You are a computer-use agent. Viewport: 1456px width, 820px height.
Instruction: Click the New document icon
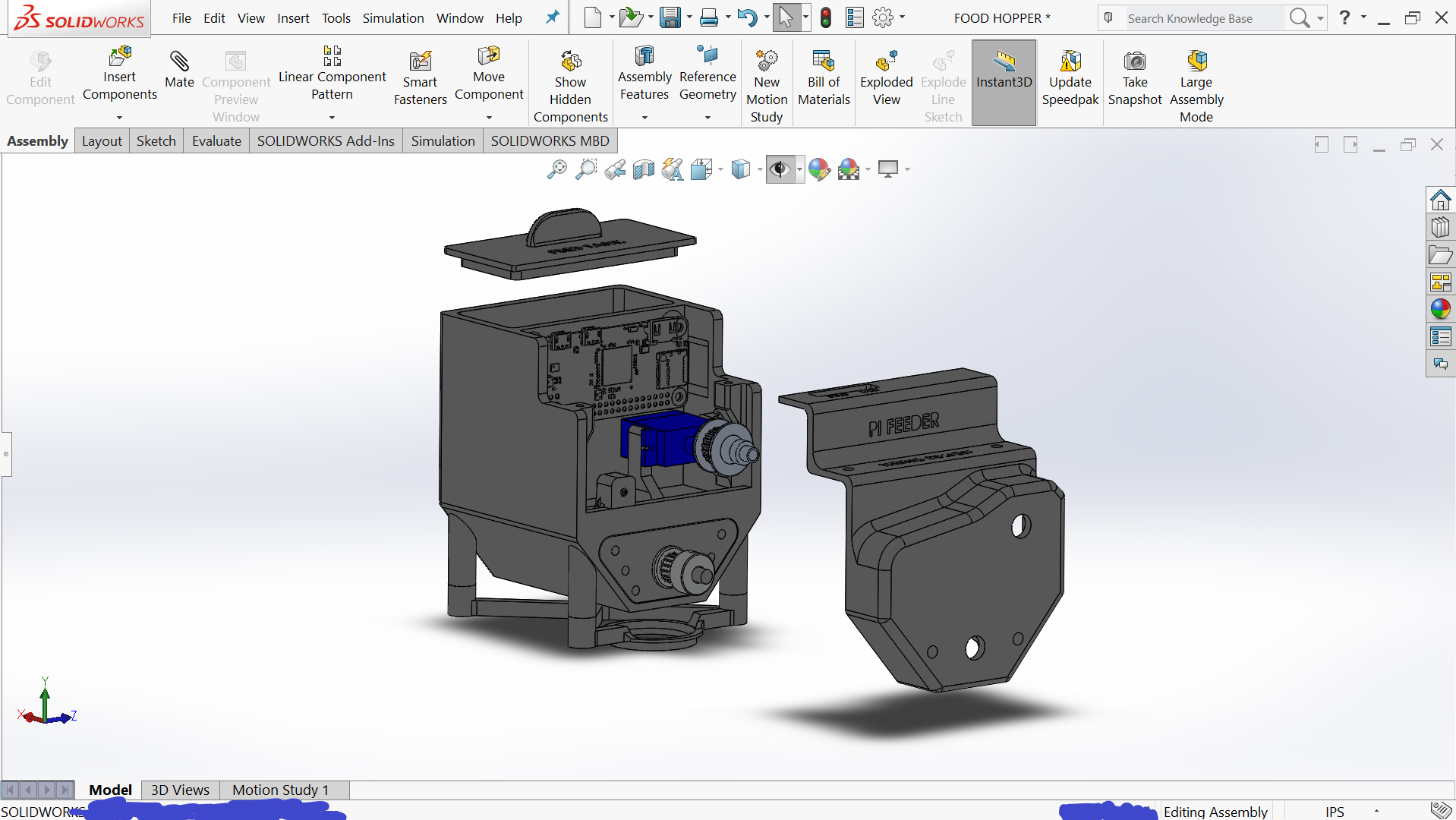click(x=593, y=17)
